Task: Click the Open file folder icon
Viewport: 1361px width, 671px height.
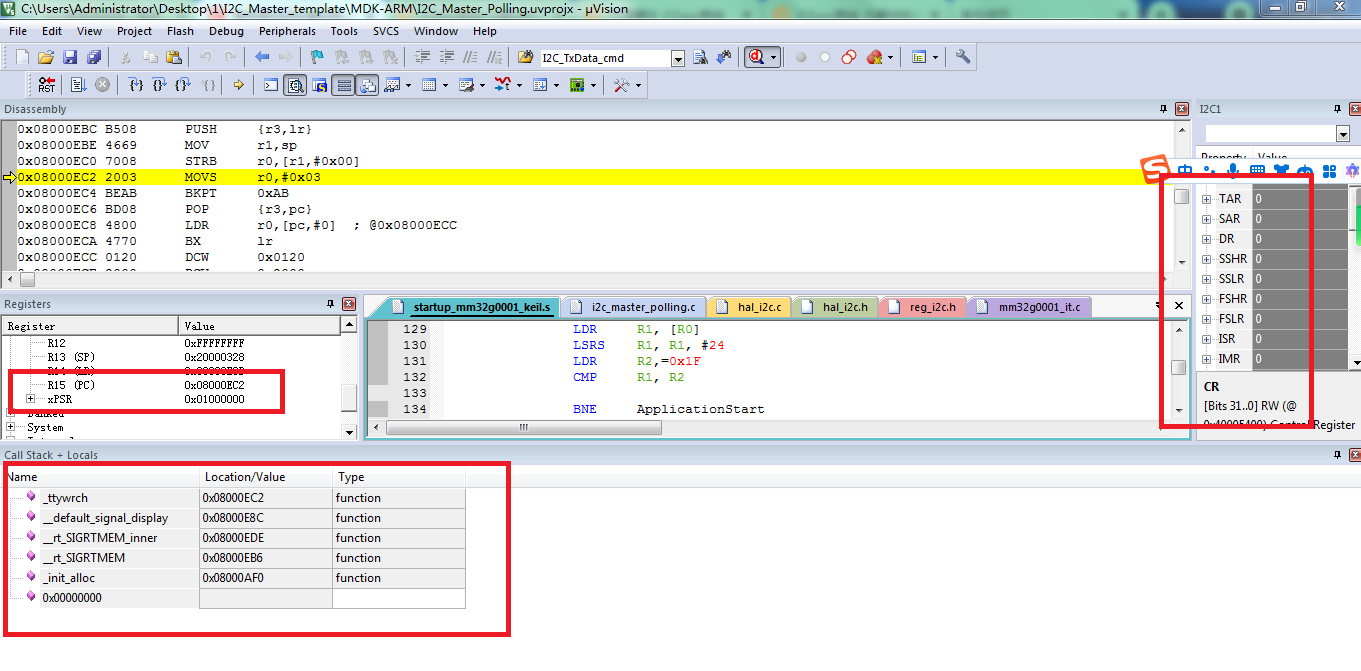Action: [x=46, y=57]
